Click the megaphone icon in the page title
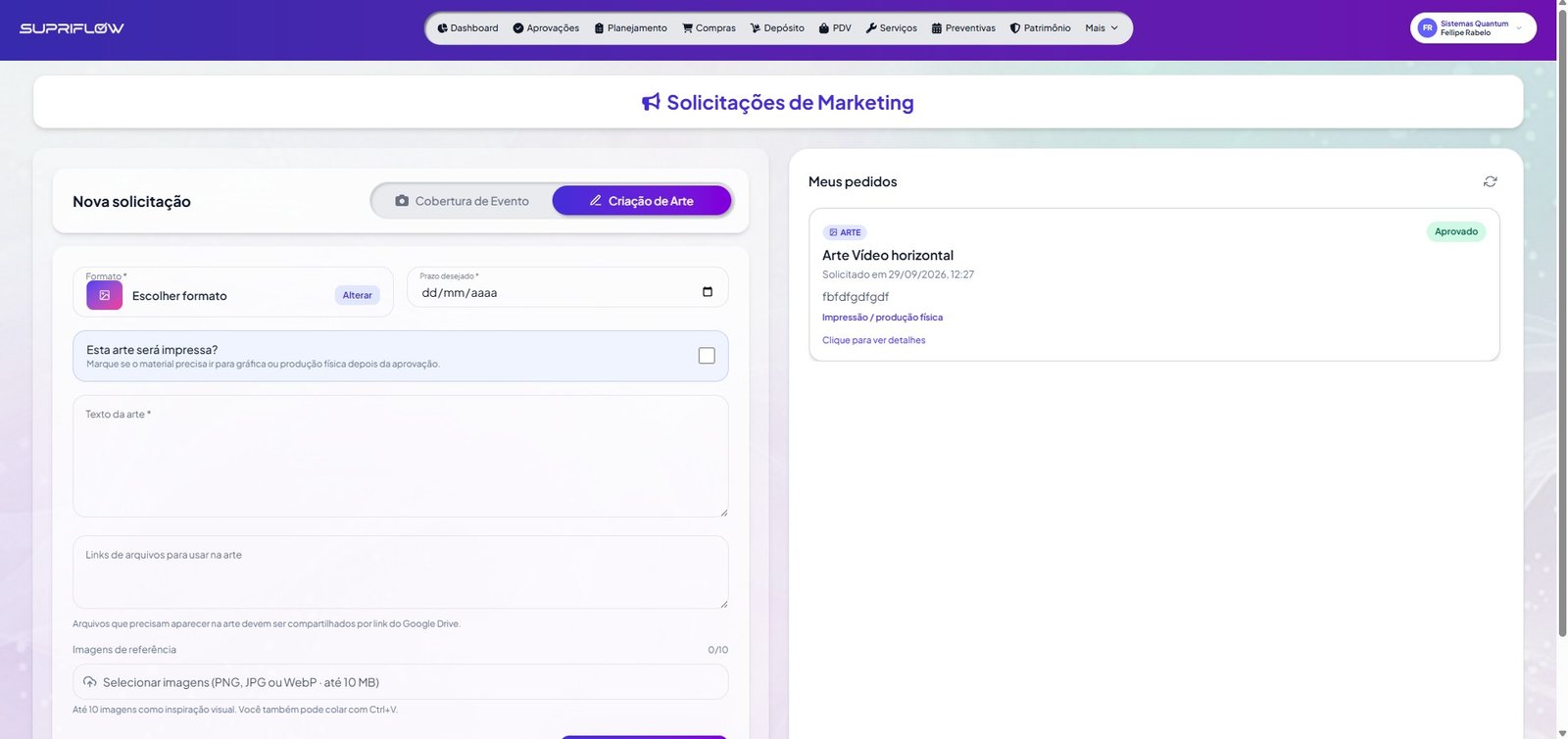The width and height of the screenshot is (1568, 739). (651, 102)
